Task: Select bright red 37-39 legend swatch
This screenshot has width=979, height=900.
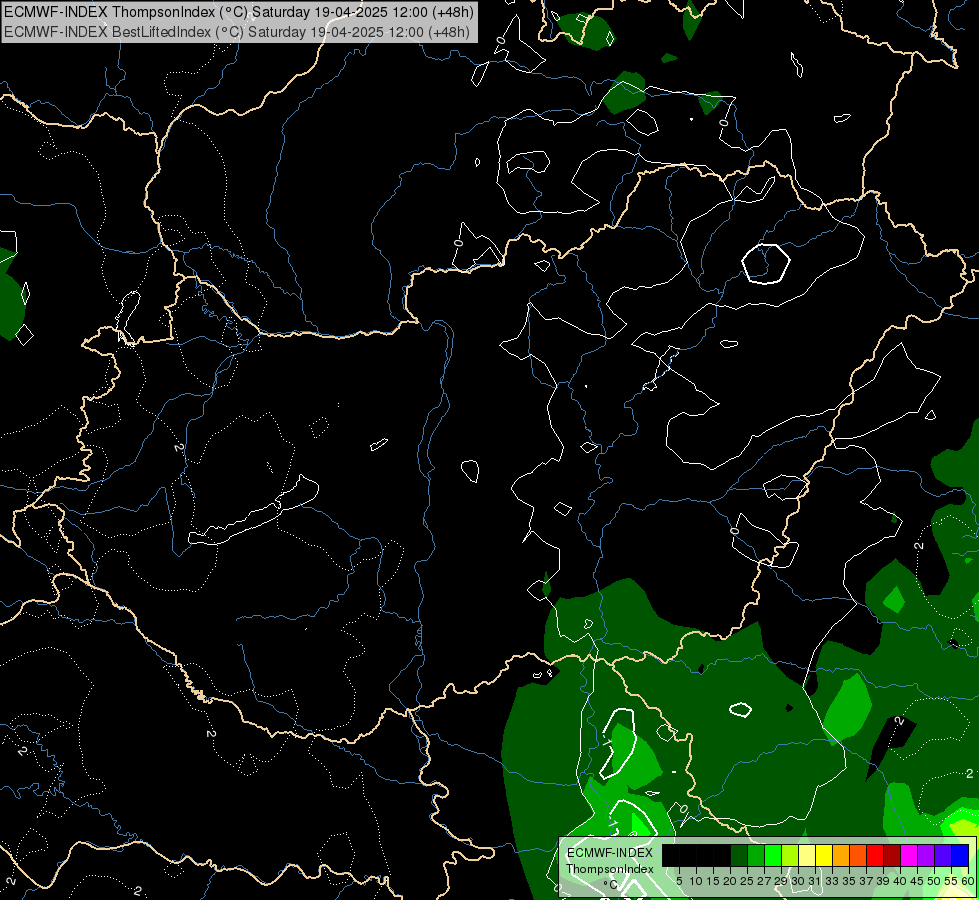Action: point(875,855)
